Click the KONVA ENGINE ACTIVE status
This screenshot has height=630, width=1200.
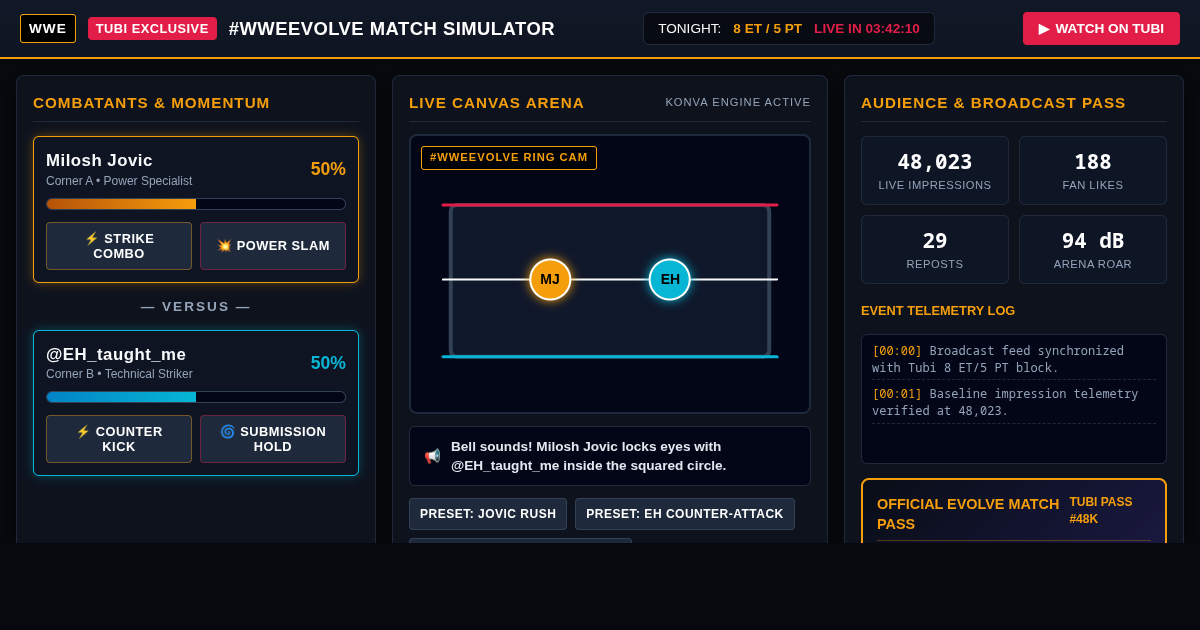pyautogui.click(x=738, y=102)
